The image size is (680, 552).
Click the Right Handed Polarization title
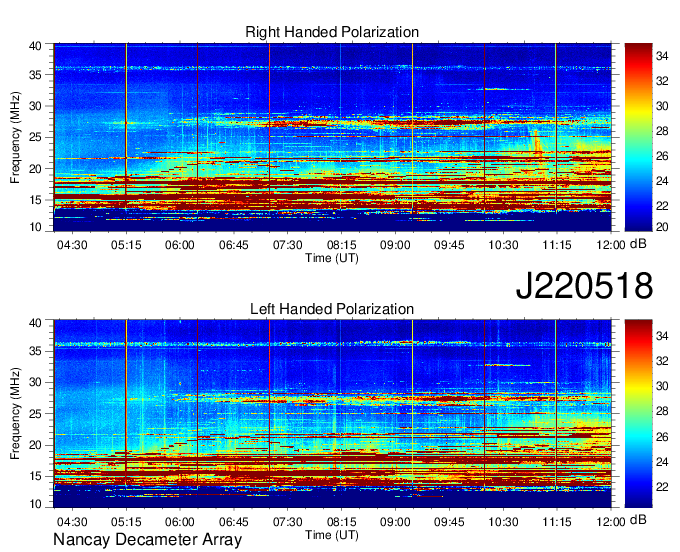point(332,32)
